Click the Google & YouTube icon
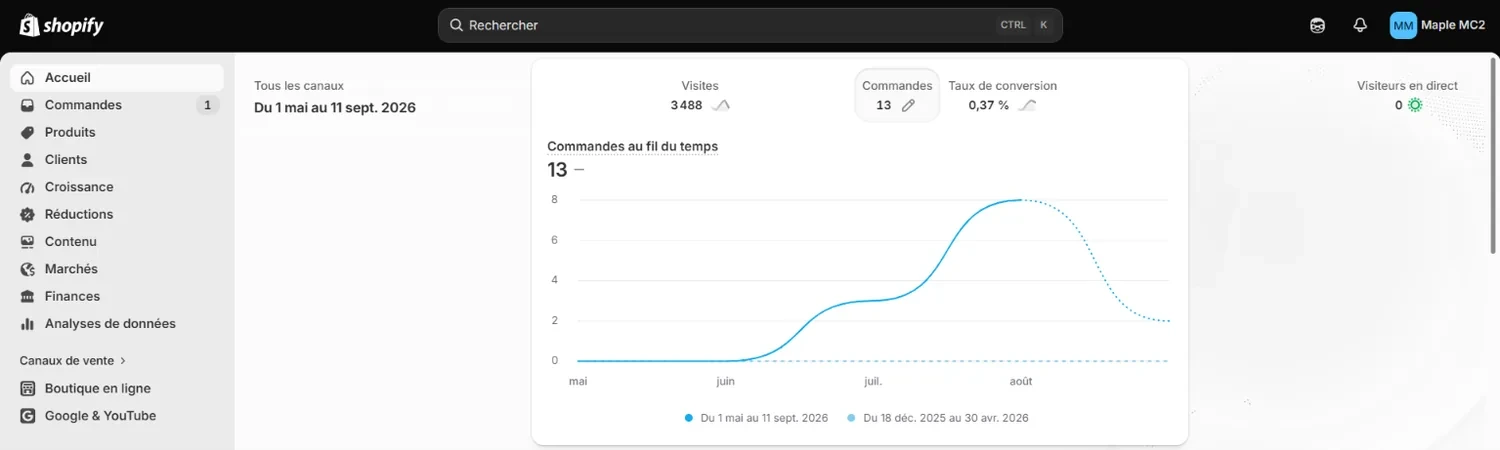This screenshot has height=450, width=1500. pyautogui.click(x=28, y=416)
